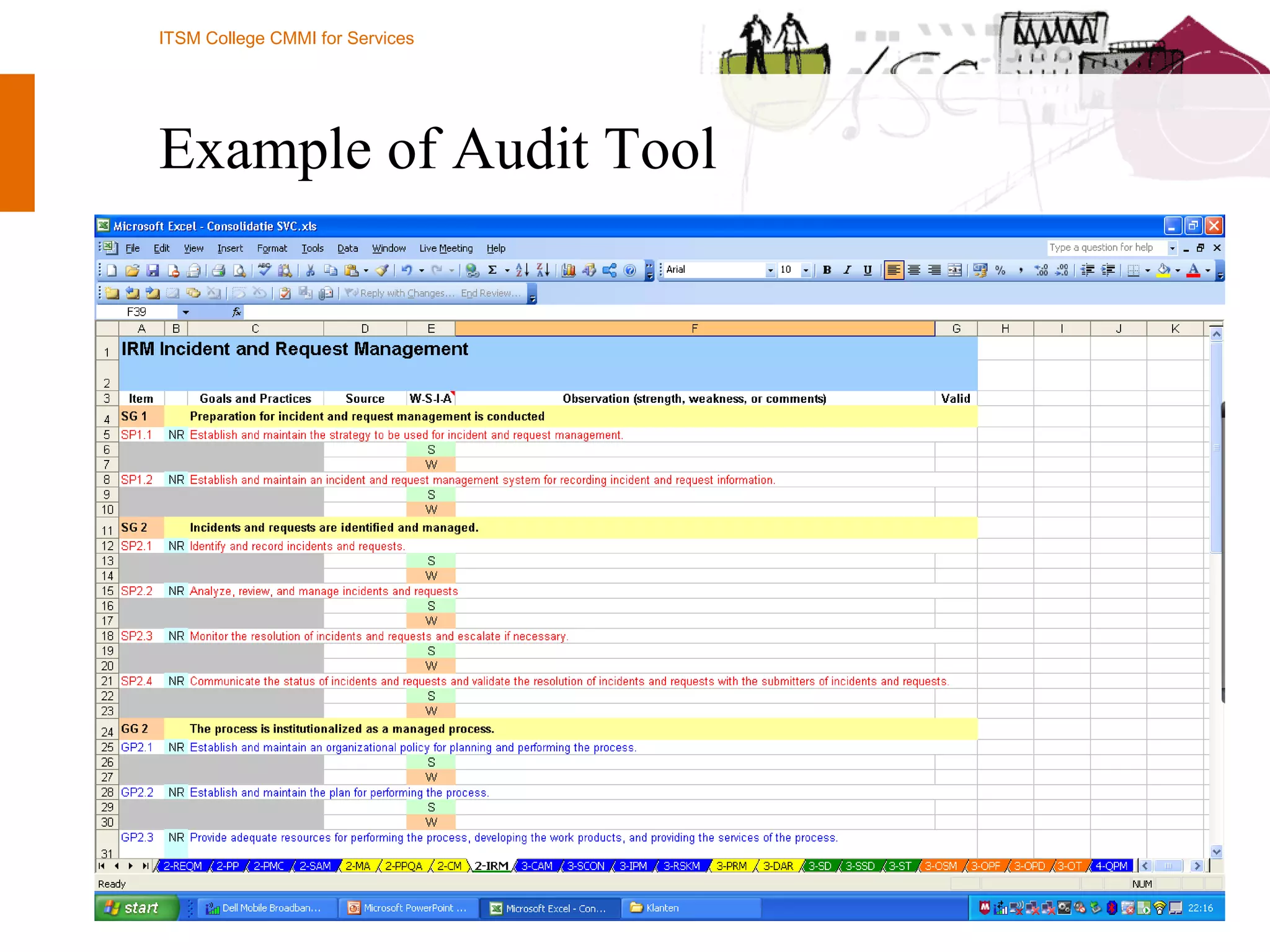Image resolution: width=1270 pixels, height=952 pixels.
Task: Switch to the 2-REQM sheet tab
Action: point(182,866)
